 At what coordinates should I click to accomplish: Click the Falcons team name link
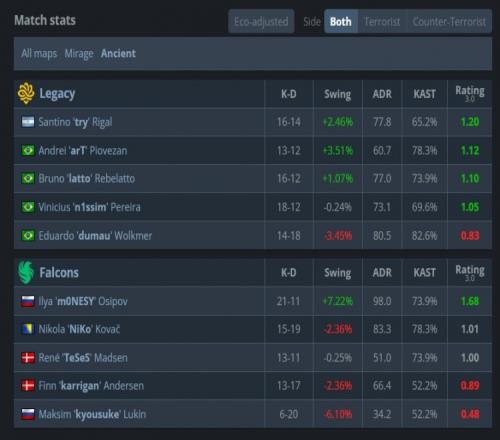pyautogui.click(x=59, y=272)
